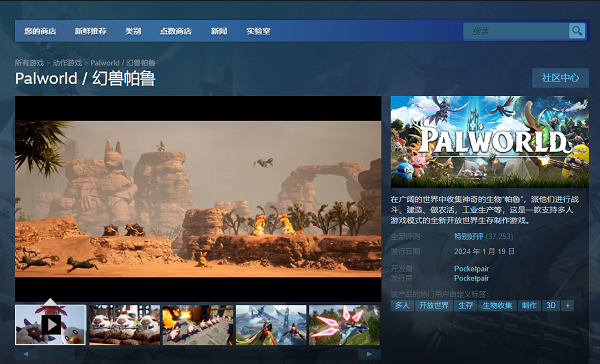The image size is (600, 364).
Task: Play the trailer video thumbnail
Action: pyautogui.click(x=51, y=325)
